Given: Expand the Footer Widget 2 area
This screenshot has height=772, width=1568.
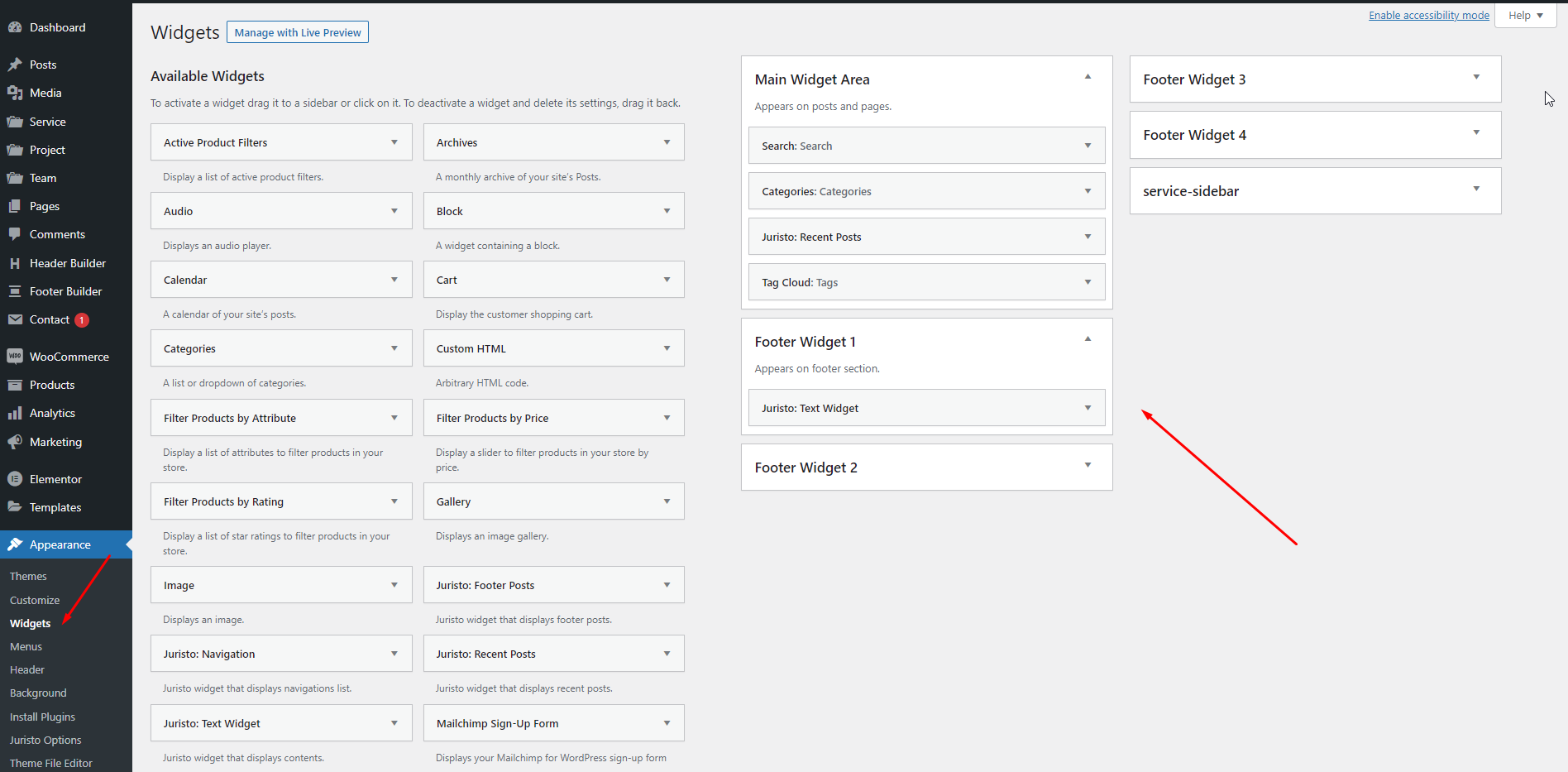Looking at the screenshot, I should 1088,465.
